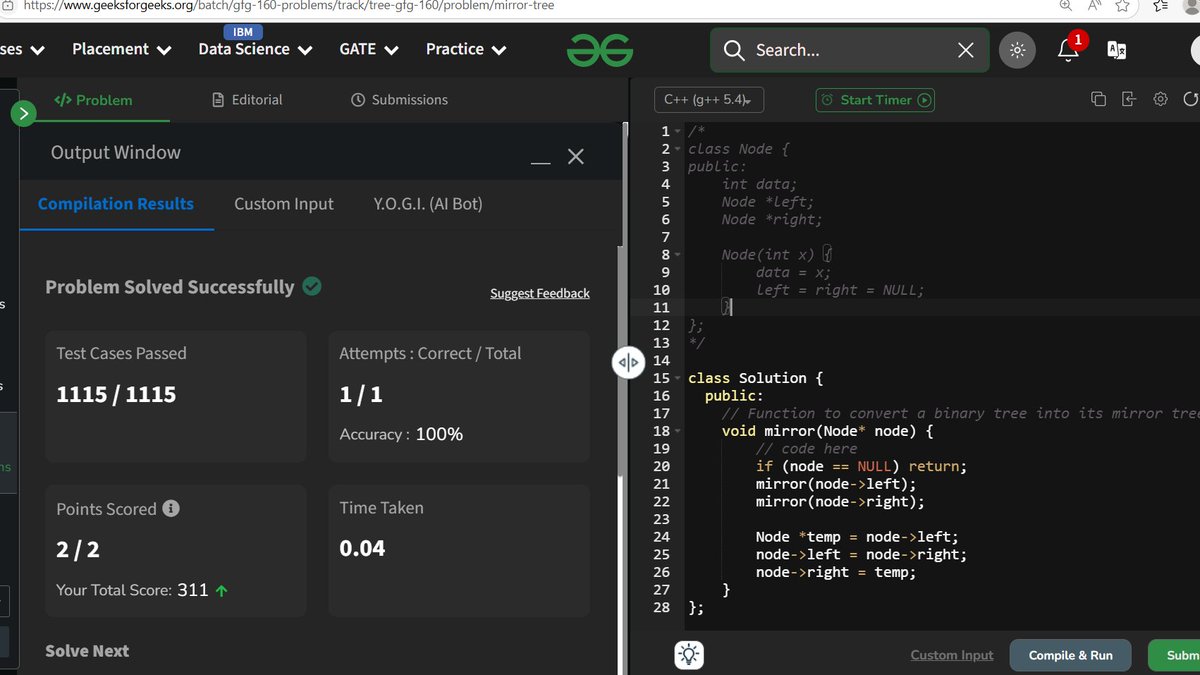Click the Compile & Run button
This screenshot has height=675, width=1200.
[x=1071, y=655]
